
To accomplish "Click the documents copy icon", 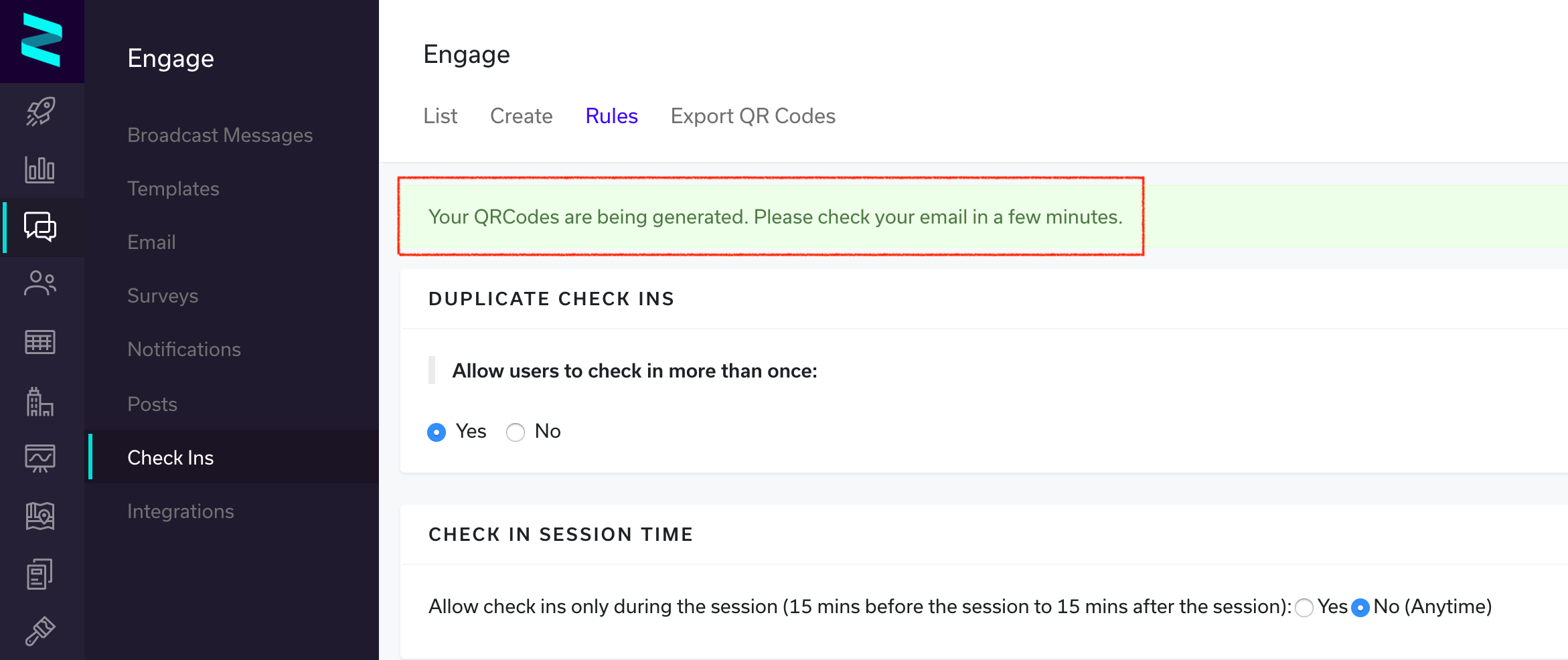I will (40, 574).
